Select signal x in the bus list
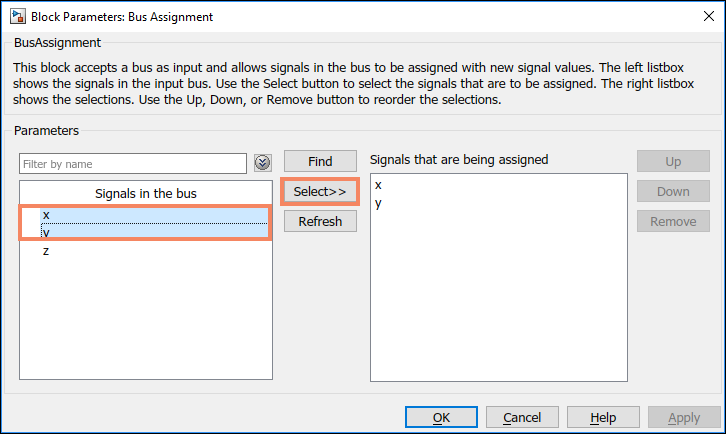Screen dimensions: 726x434 pyautogui.click(x=46, y=215)
